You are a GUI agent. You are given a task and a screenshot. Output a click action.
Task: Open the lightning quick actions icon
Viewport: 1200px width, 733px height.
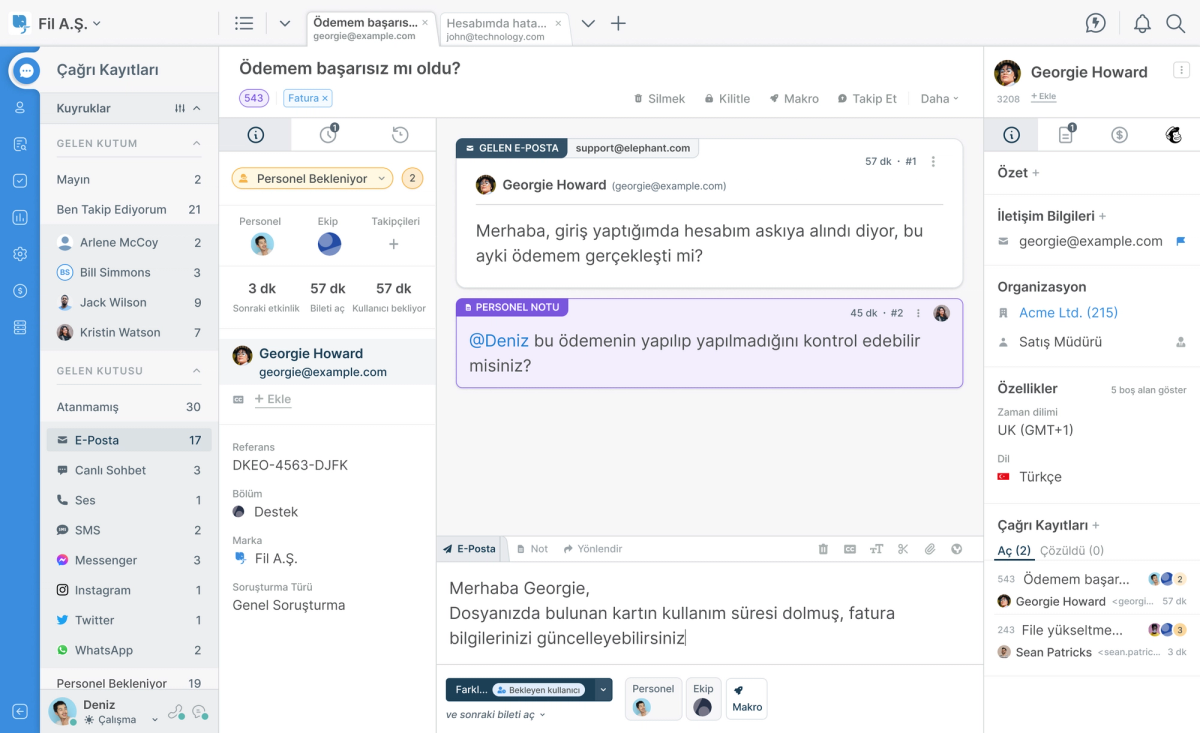tap(1096, 23)
